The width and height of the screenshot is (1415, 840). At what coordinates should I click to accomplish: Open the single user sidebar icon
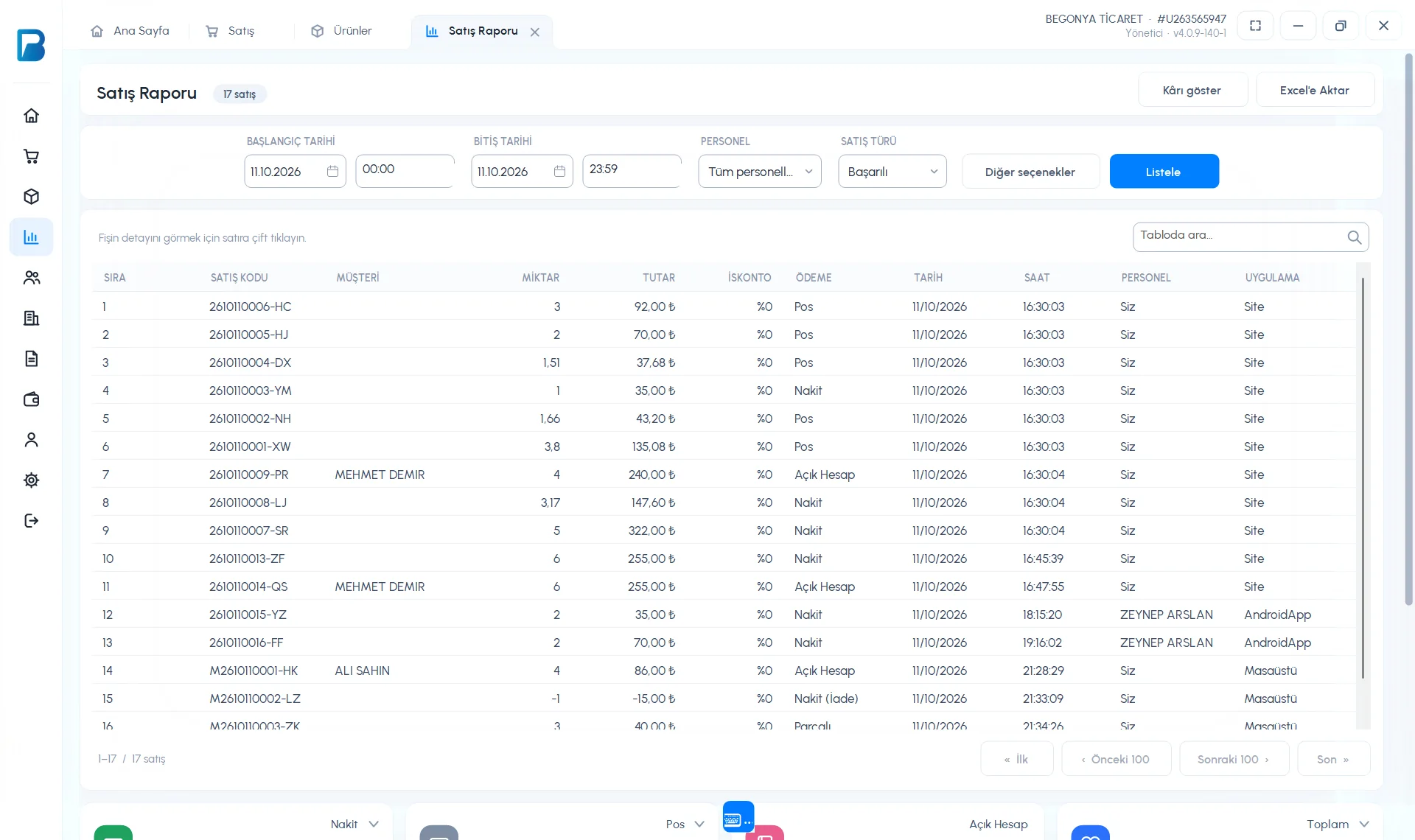pyautogui.click(x=31, y=440)
